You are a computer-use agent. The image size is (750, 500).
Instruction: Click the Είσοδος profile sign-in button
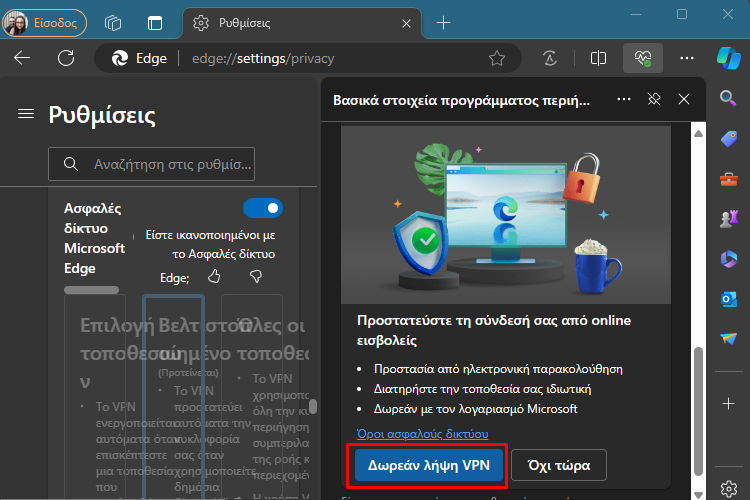click(44, 22)
